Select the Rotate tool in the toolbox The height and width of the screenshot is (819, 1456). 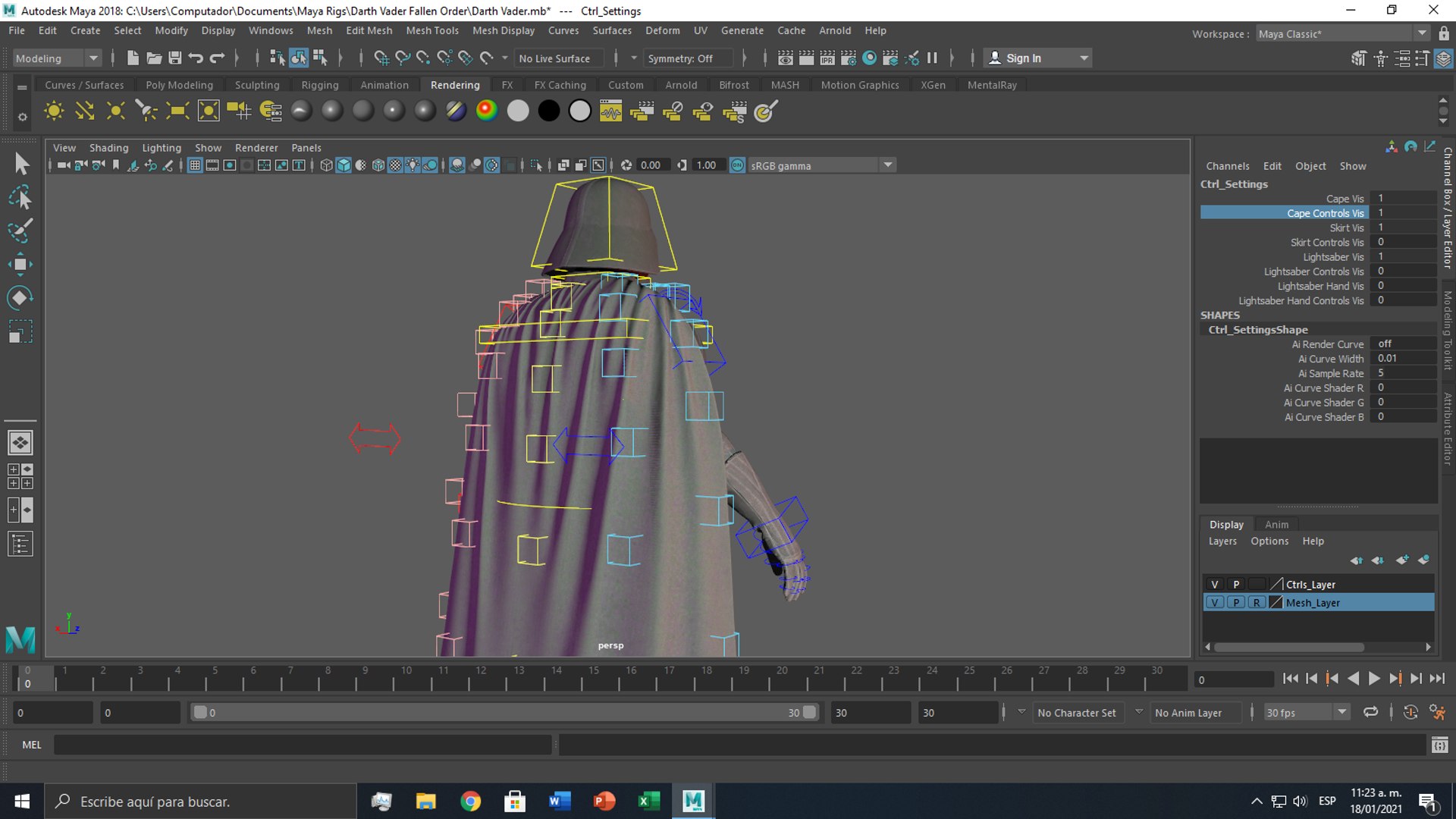20,297
